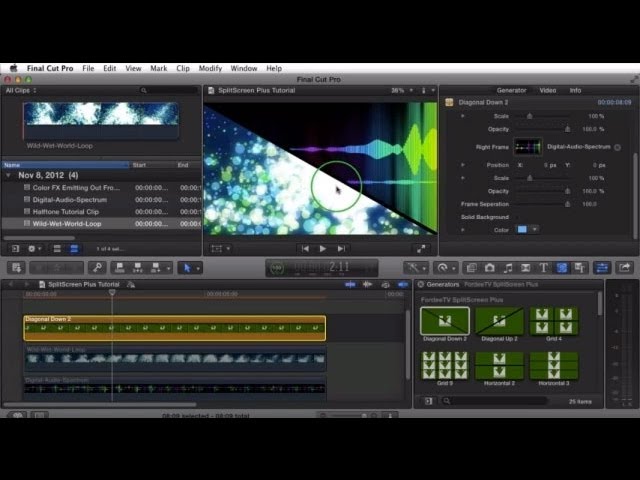Toggle the Inspector panel button
This screenshot has height=480, width=640.
[602, 268]
